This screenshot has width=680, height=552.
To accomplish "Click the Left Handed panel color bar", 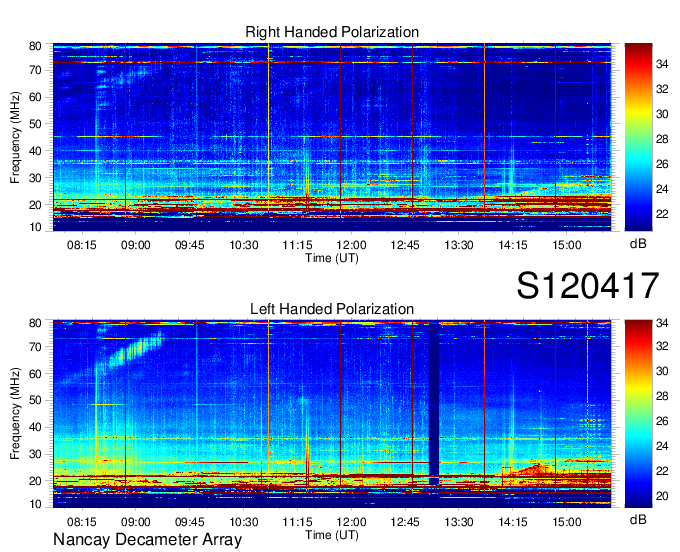I will pos(638,414).
